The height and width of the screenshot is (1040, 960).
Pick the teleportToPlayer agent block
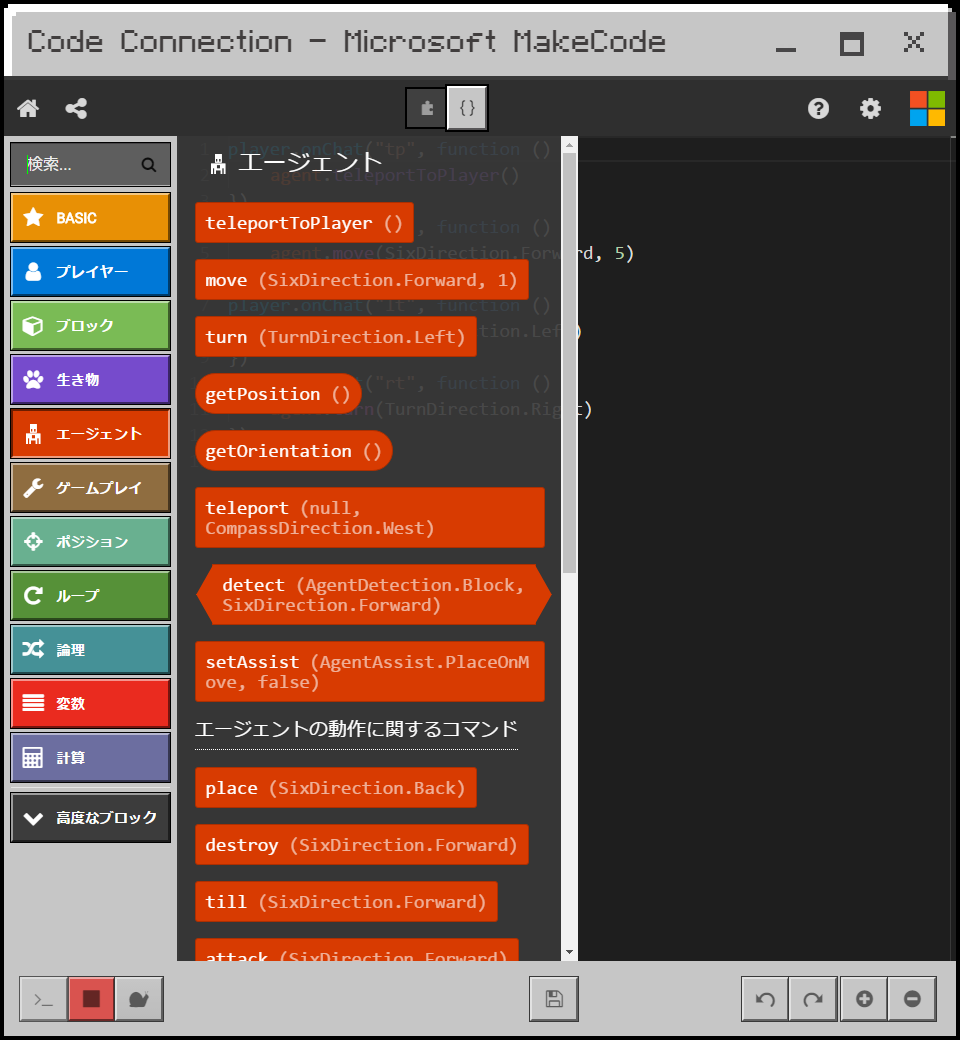[303, 222]
